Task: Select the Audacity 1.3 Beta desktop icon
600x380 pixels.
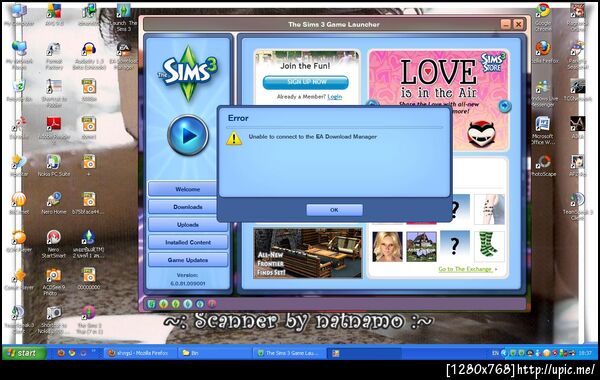Action: click(89, 55)
